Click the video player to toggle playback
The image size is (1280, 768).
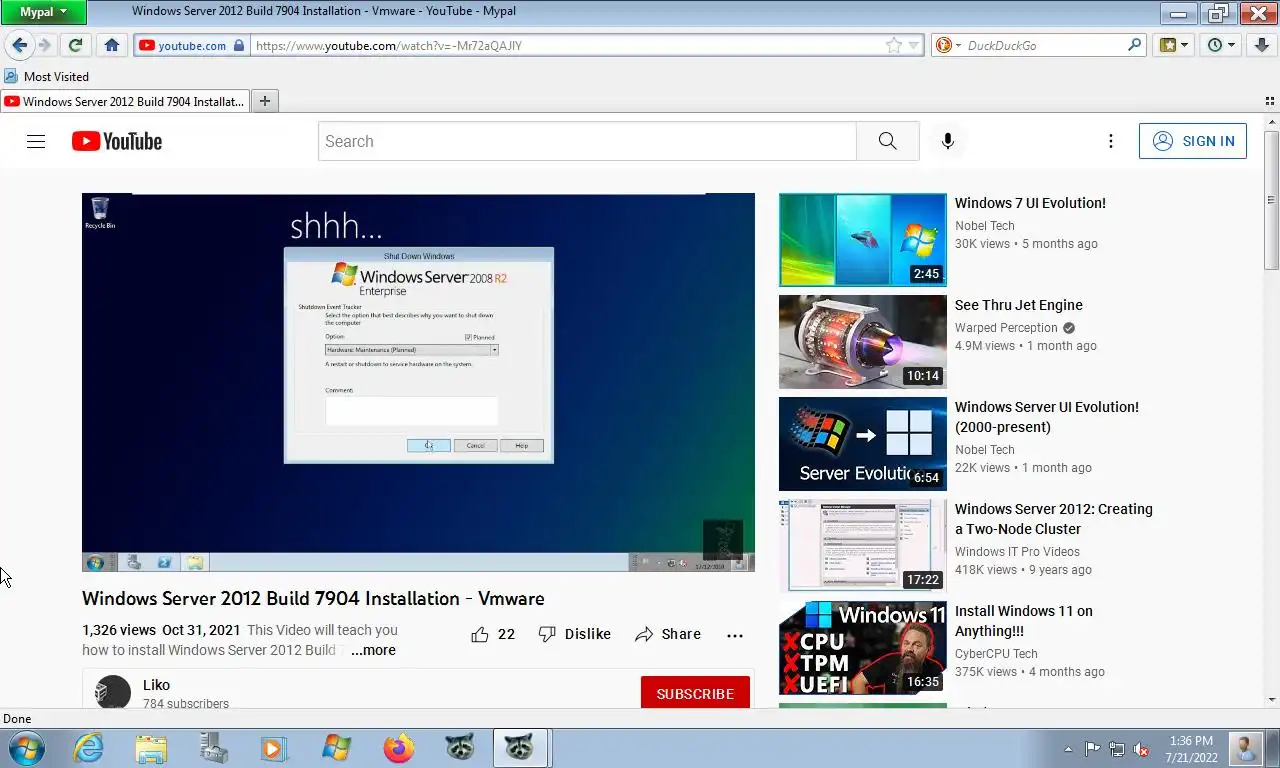coord(418,382)
